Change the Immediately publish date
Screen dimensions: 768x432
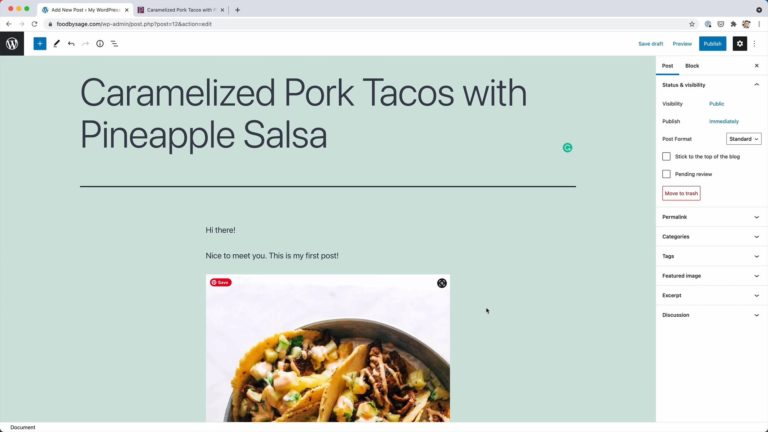[724, 121]
